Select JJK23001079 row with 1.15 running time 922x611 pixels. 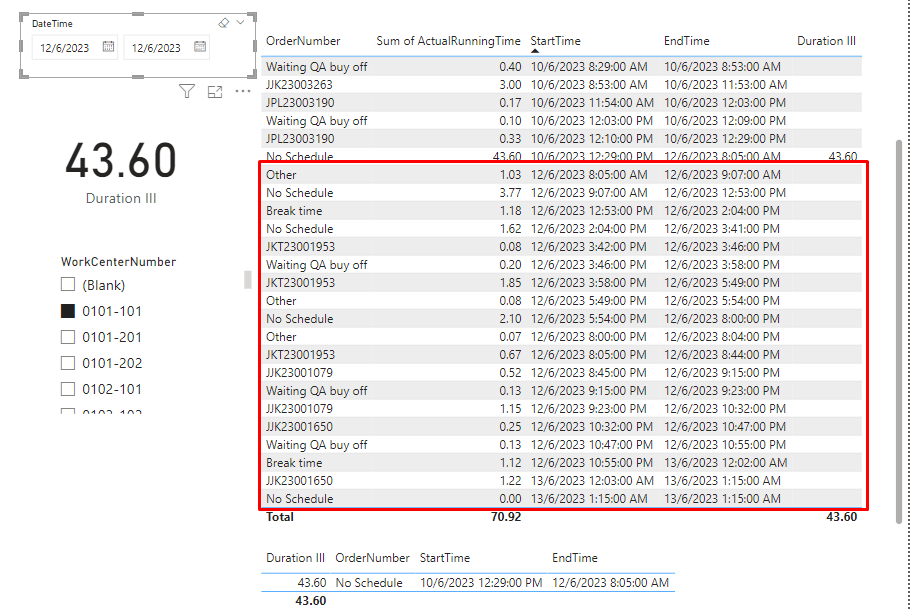pyautogui.click(x=562, y=409)
